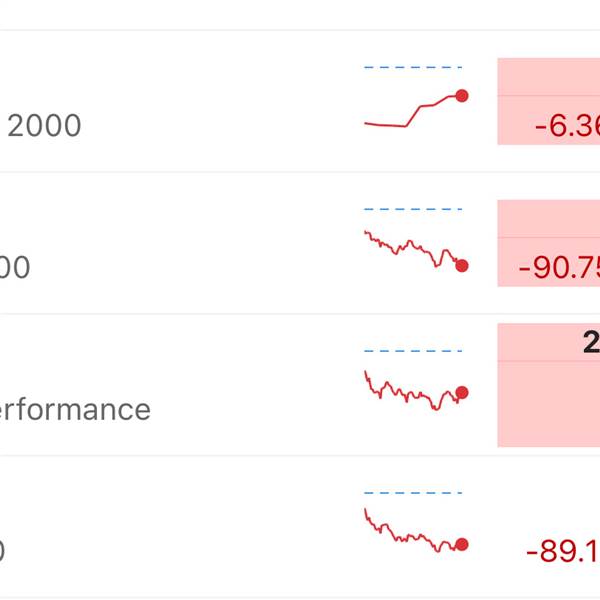
Task: Click the -89.1 change value
Action: tap(563, 551)
